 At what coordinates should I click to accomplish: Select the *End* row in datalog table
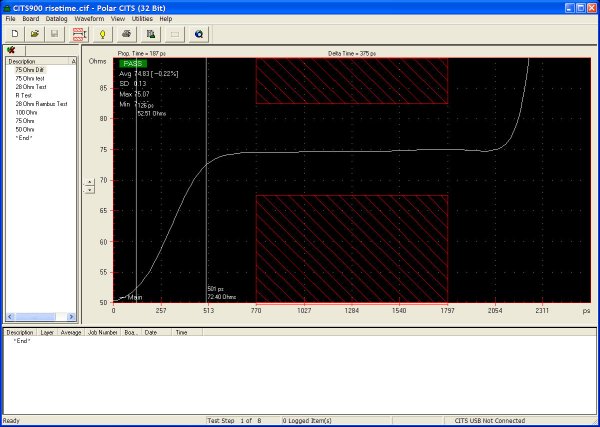pos(22,341)
